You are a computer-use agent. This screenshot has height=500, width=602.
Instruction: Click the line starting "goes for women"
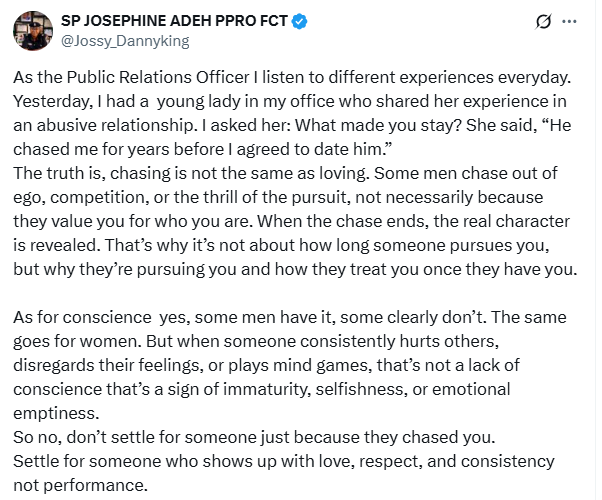256,341
